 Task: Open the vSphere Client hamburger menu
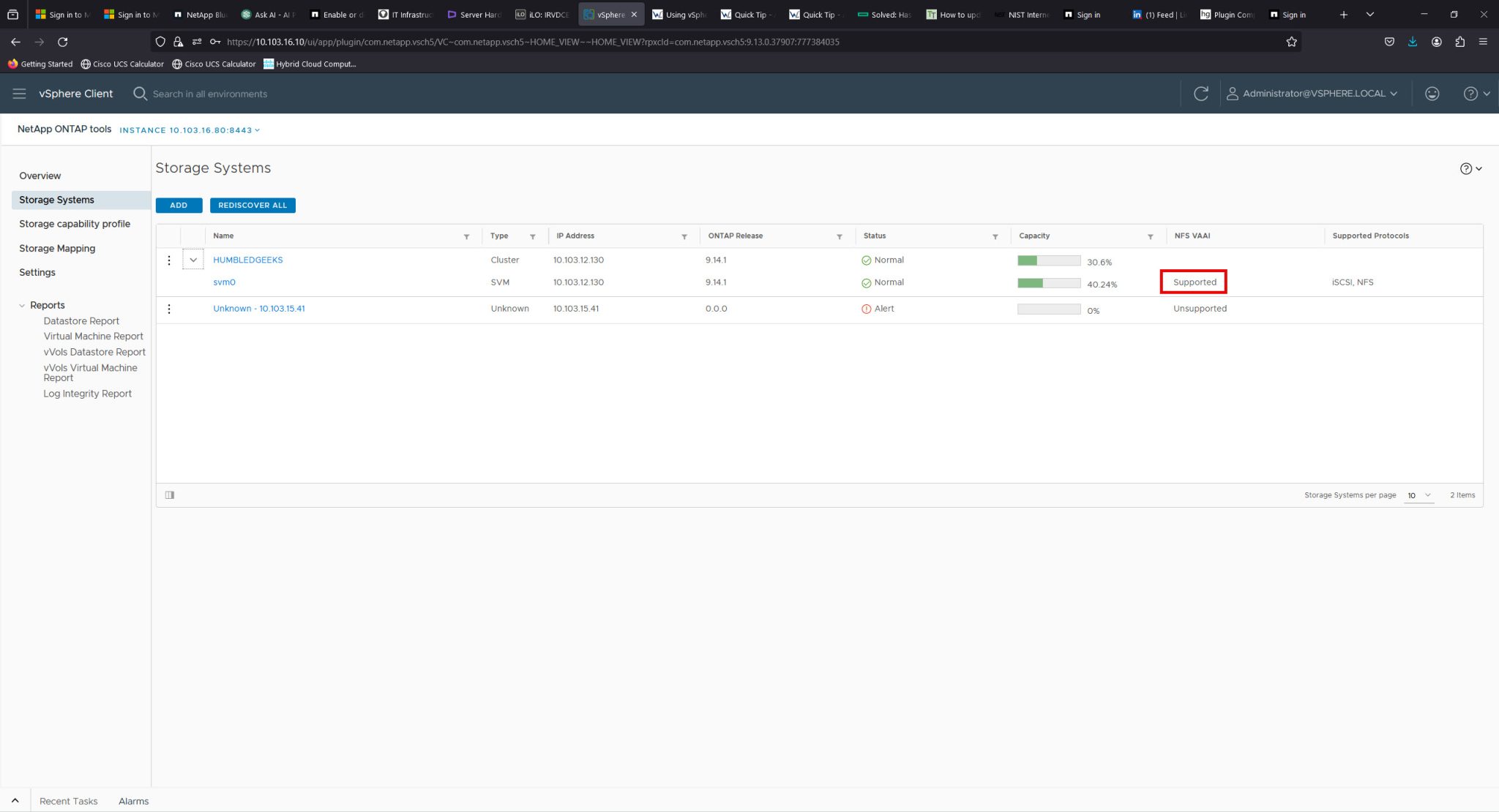point(19,94)
